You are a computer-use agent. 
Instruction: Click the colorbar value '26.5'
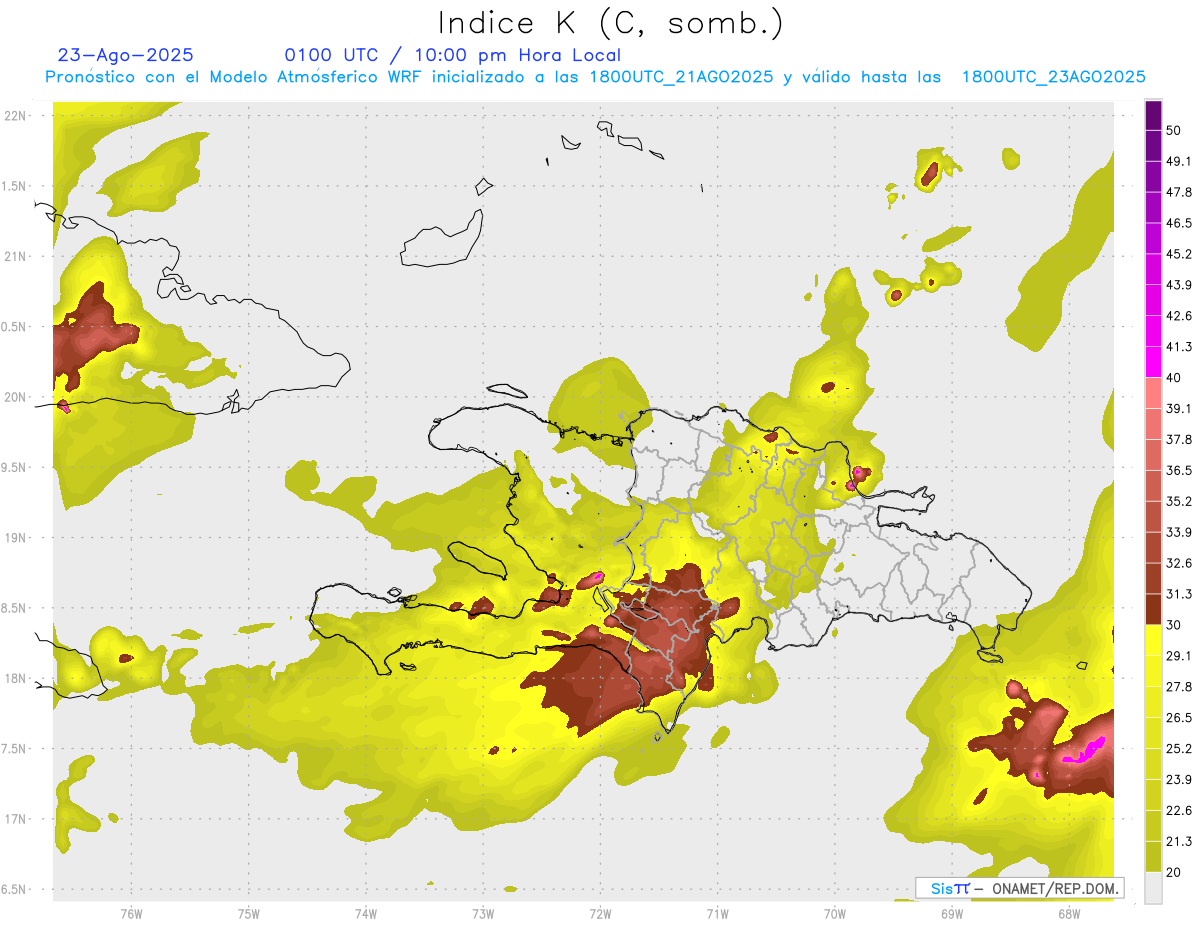pos(1178,718)
